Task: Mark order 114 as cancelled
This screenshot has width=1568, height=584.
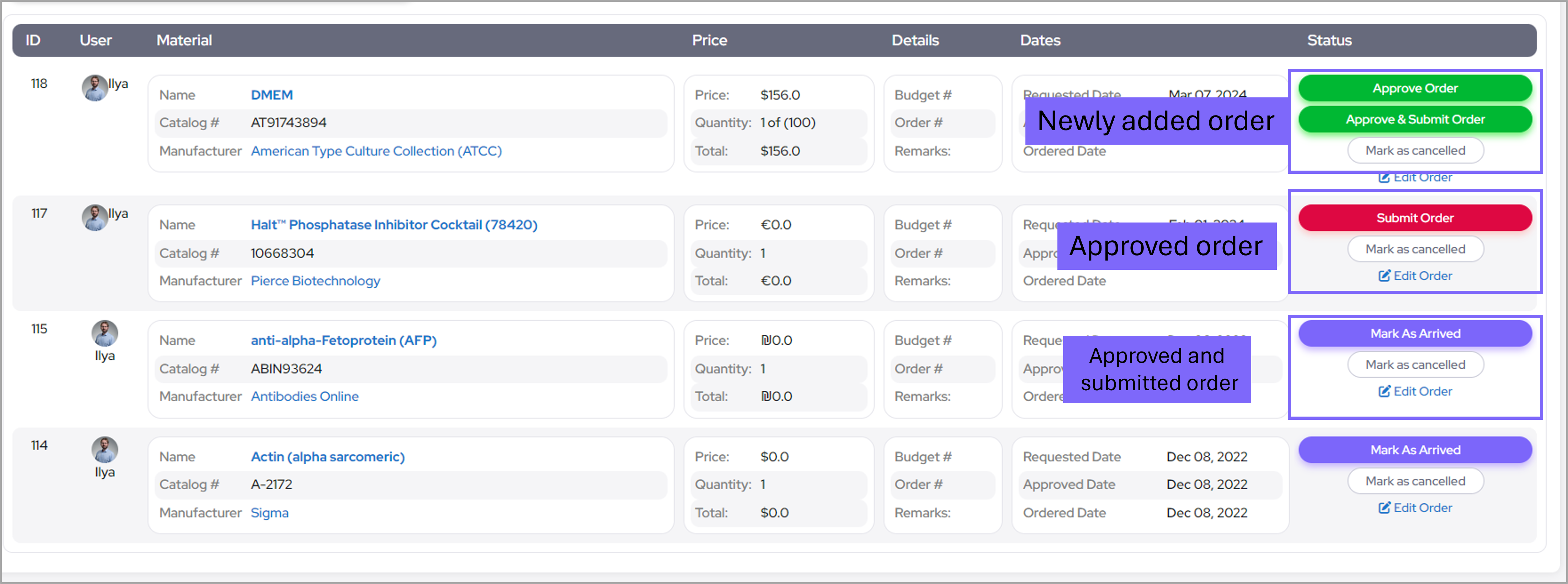Action: point(1415,481)
